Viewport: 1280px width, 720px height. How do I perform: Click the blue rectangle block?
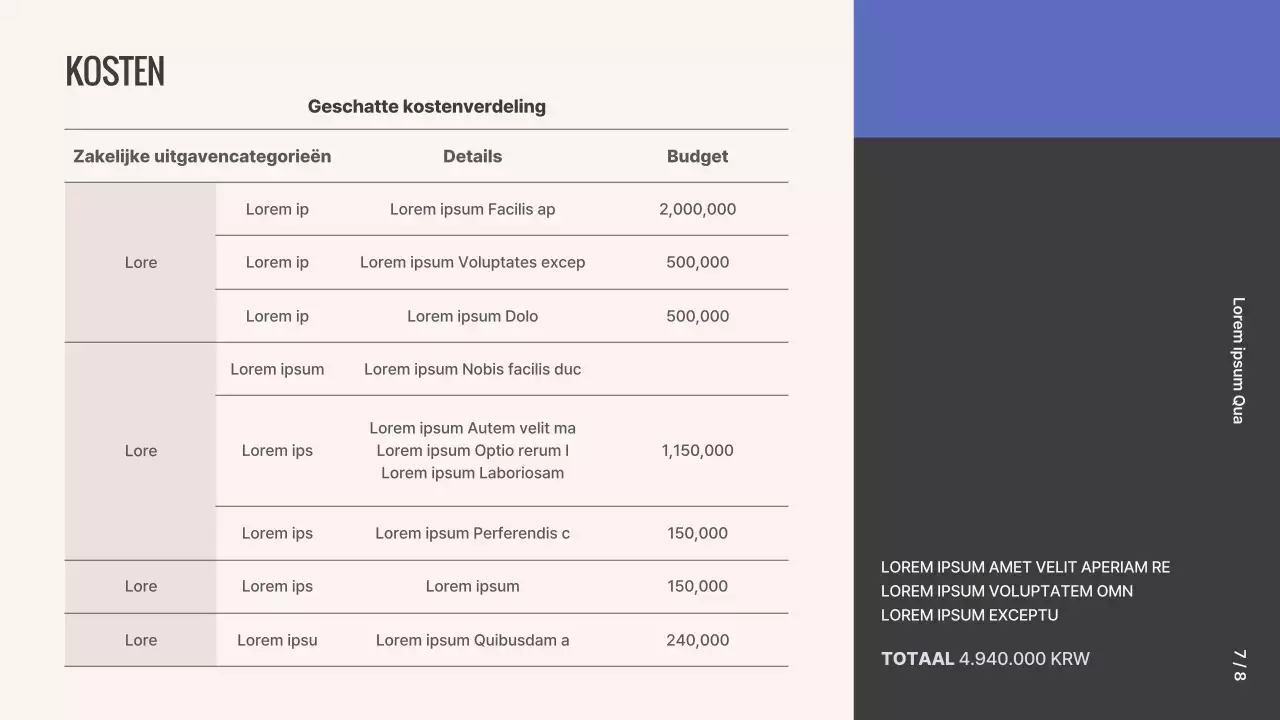pyautogui.click(x=1066, y=68)
